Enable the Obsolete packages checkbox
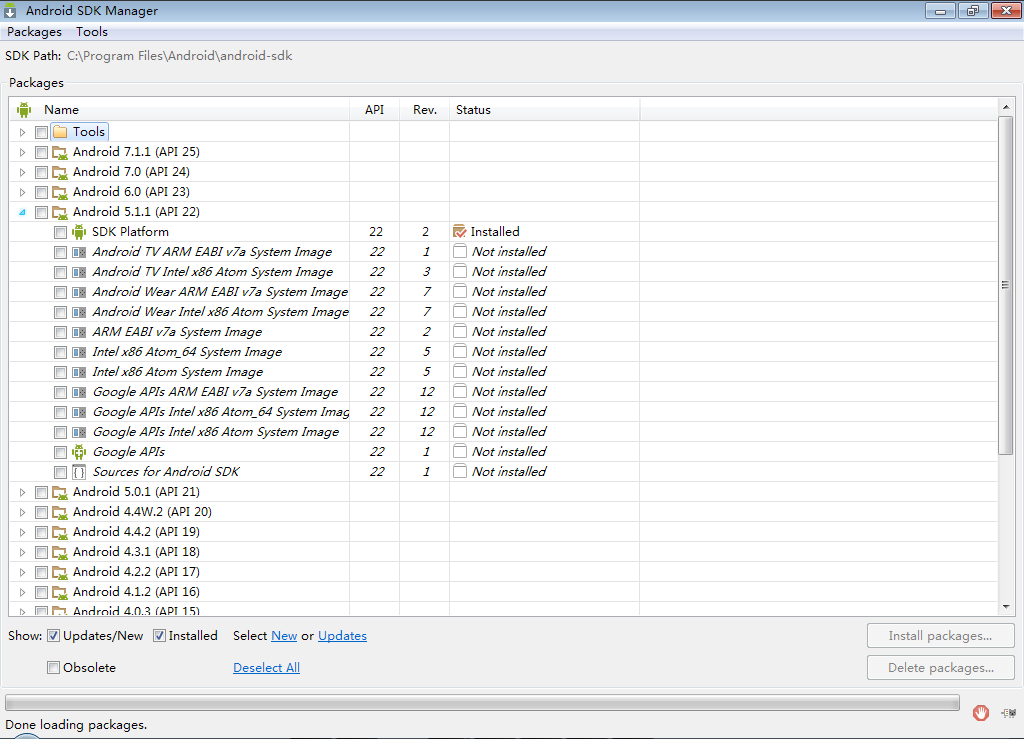This screenshot has height=739, width=1024. pos(54,667)
